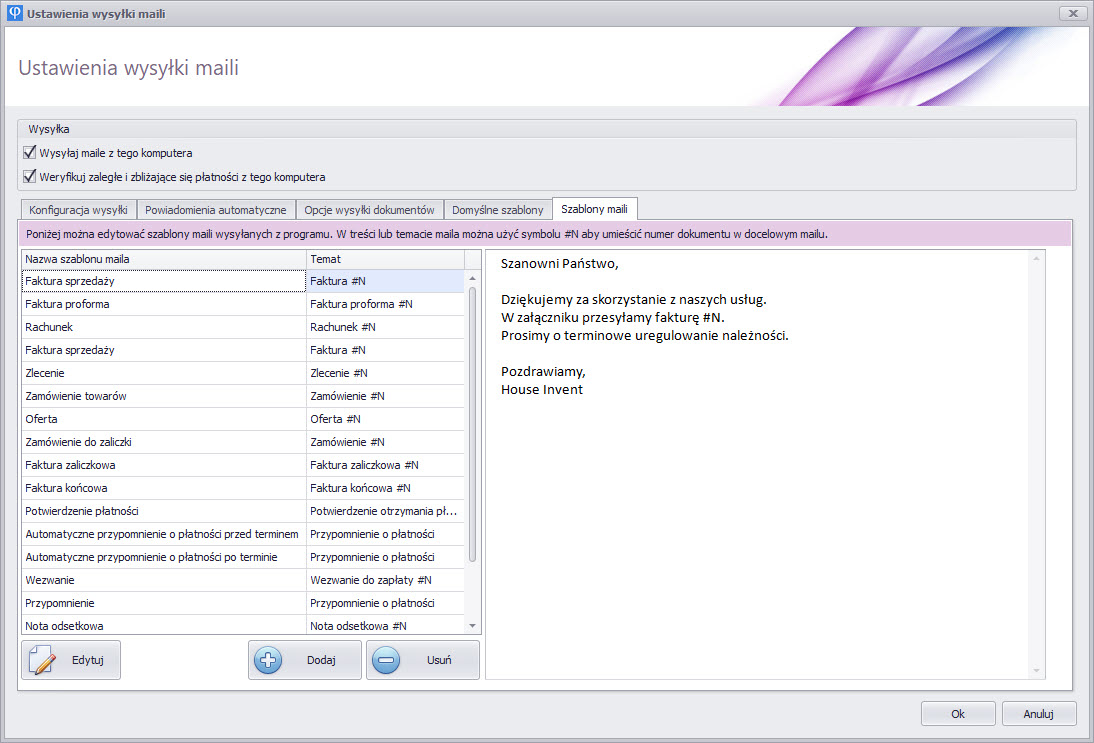Click inside the mail body text area
The width and height of the screenshot is (1094, 743).
coord(760,500)
